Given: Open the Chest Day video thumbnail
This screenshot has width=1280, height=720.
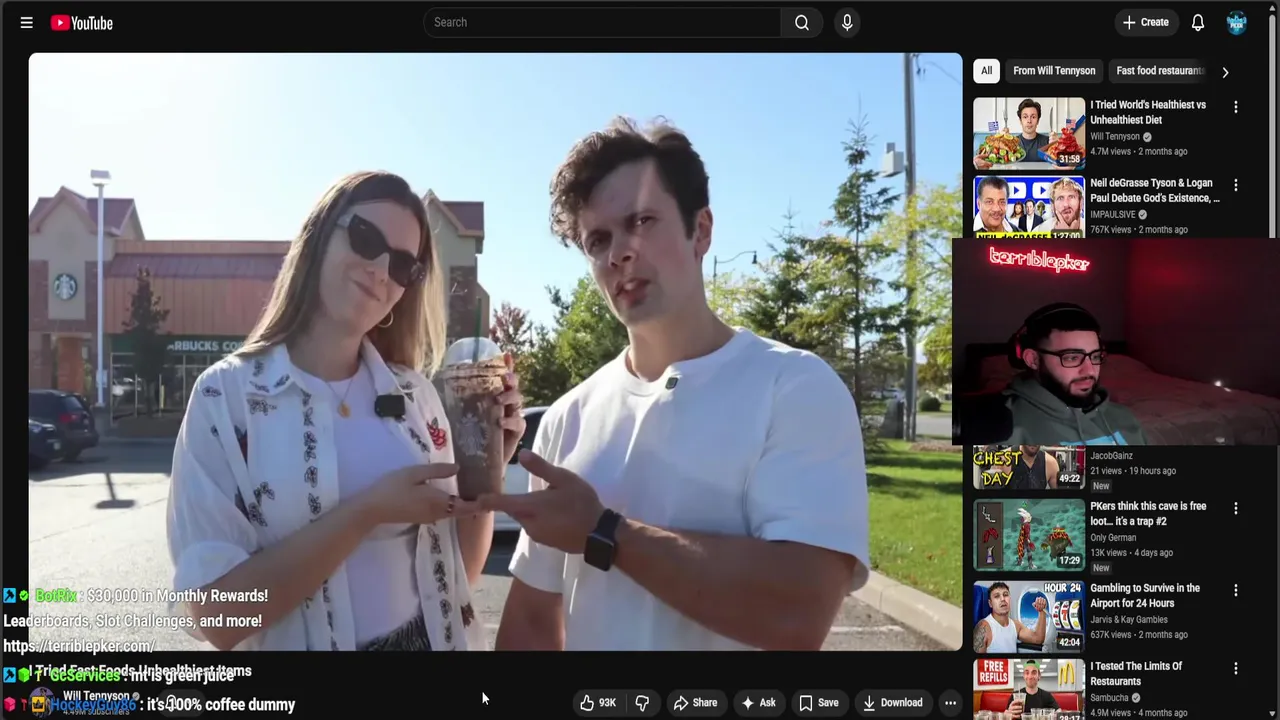Looking at the screenshot, I should [x=1029, y=467].
